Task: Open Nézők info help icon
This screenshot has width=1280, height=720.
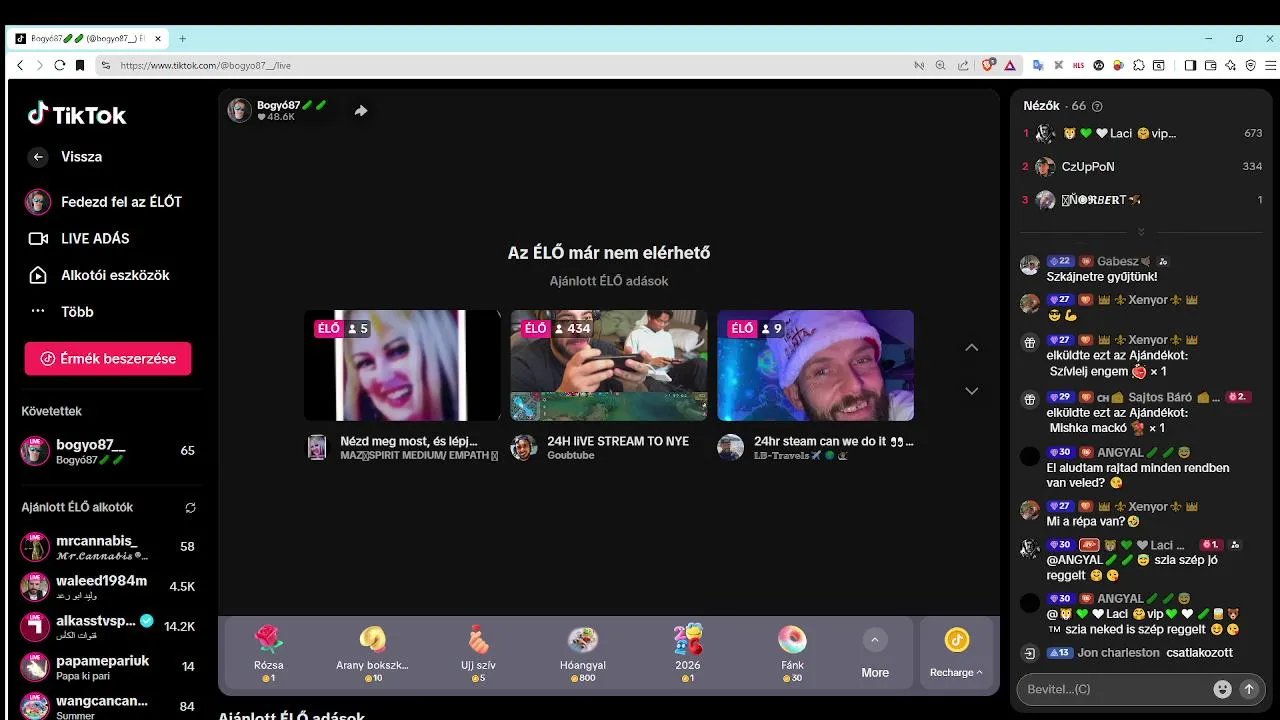Action: (x=1097, y=106)
